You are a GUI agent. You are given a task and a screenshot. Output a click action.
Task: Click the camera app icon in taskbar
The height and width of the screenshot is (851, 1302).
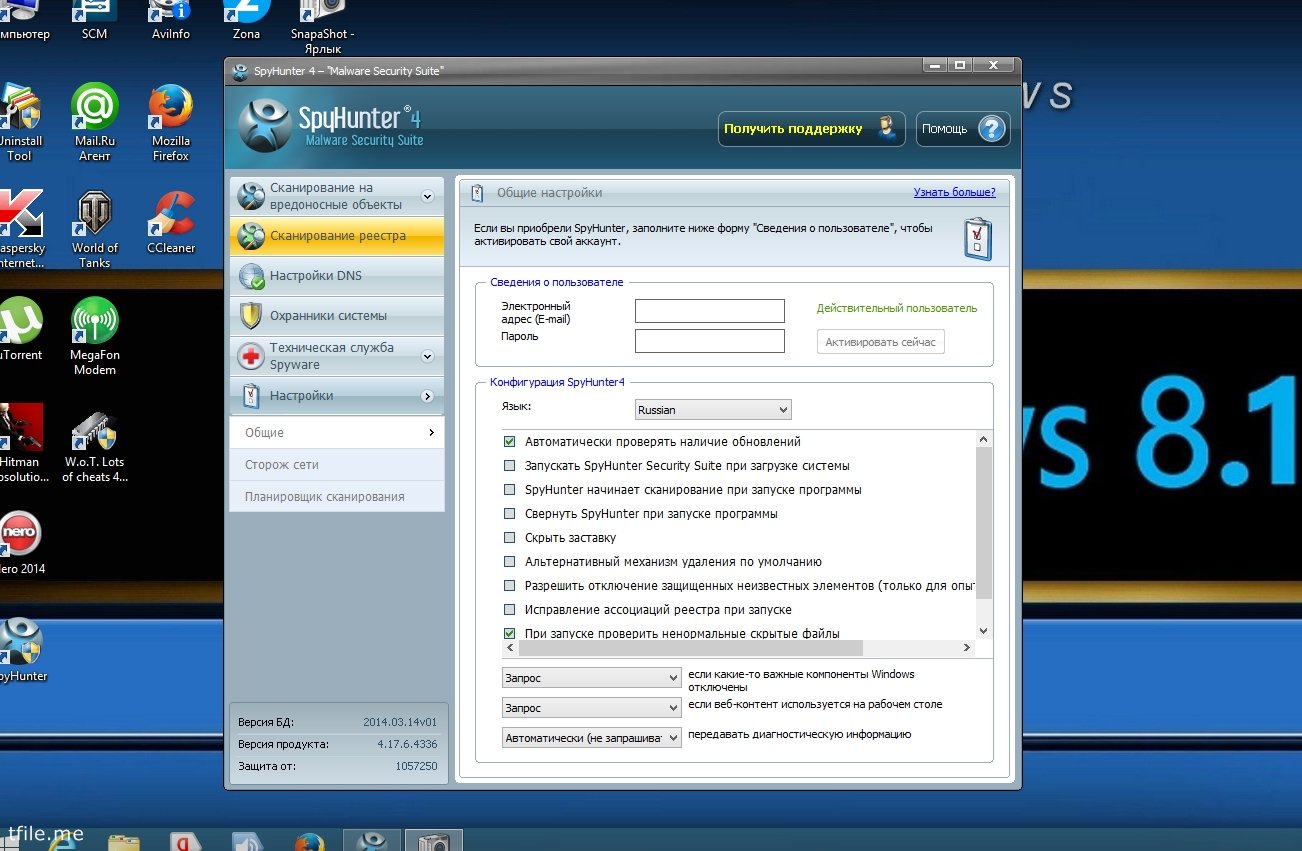coord(434,841)
